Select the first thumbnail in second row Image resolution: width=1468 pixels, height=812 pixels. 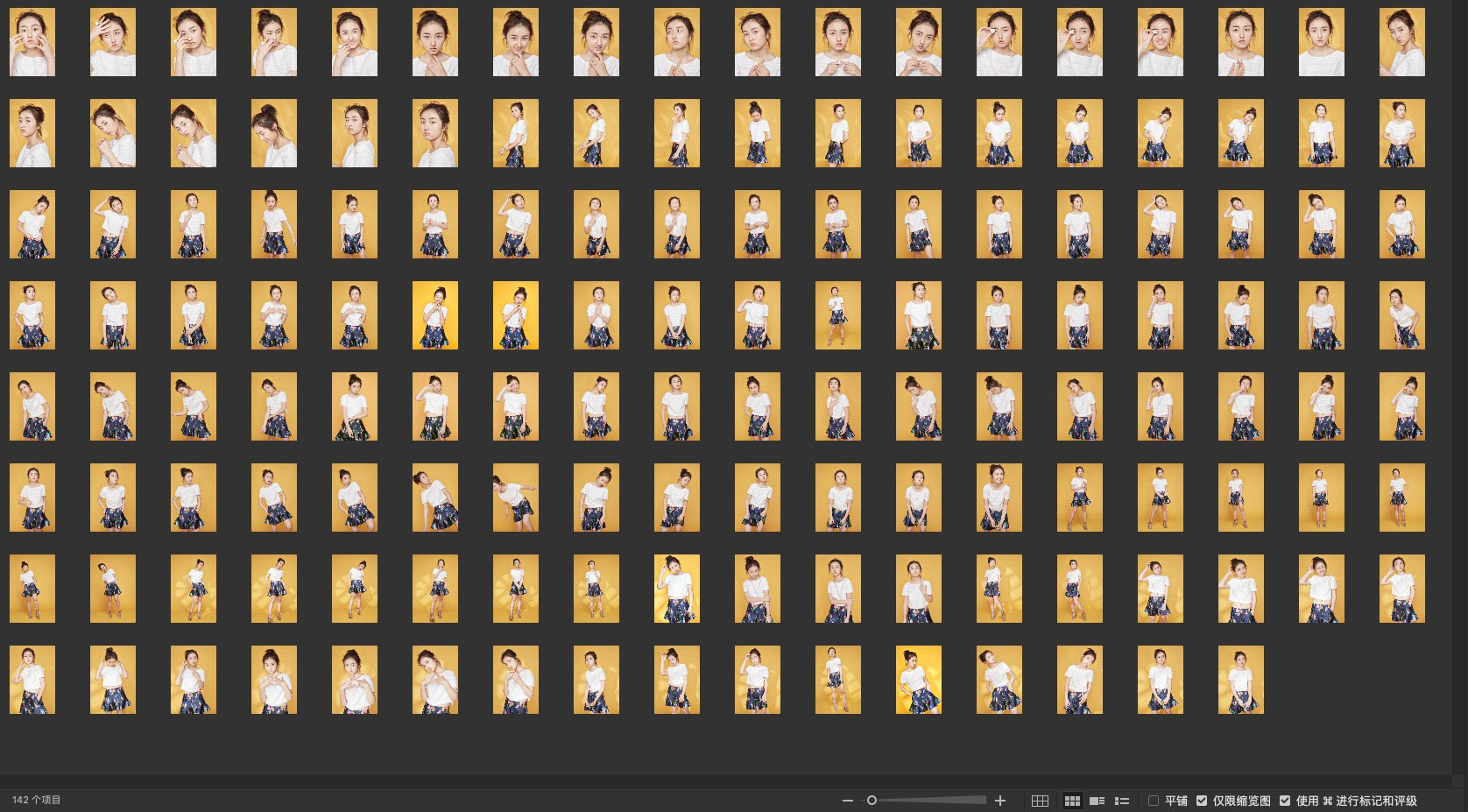click(32, 133)
